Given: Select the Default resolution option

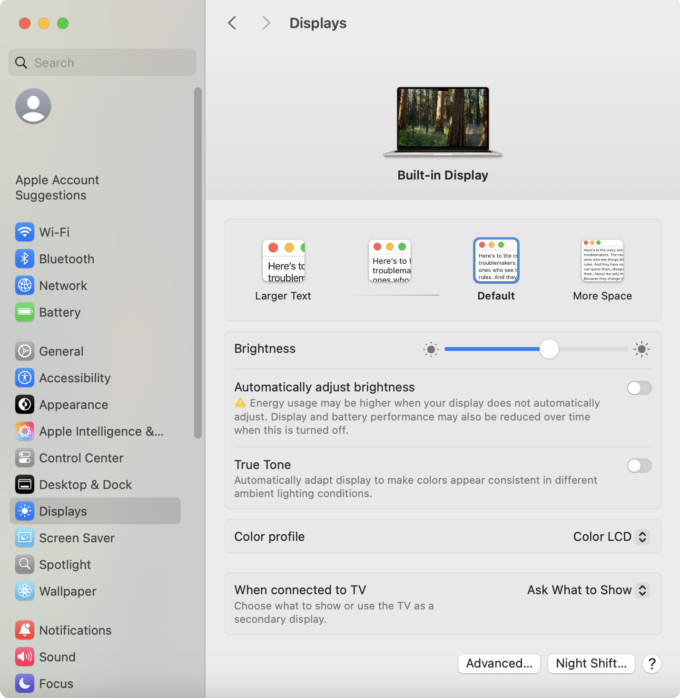Looking at the screenshot, I should coord(496,270).
